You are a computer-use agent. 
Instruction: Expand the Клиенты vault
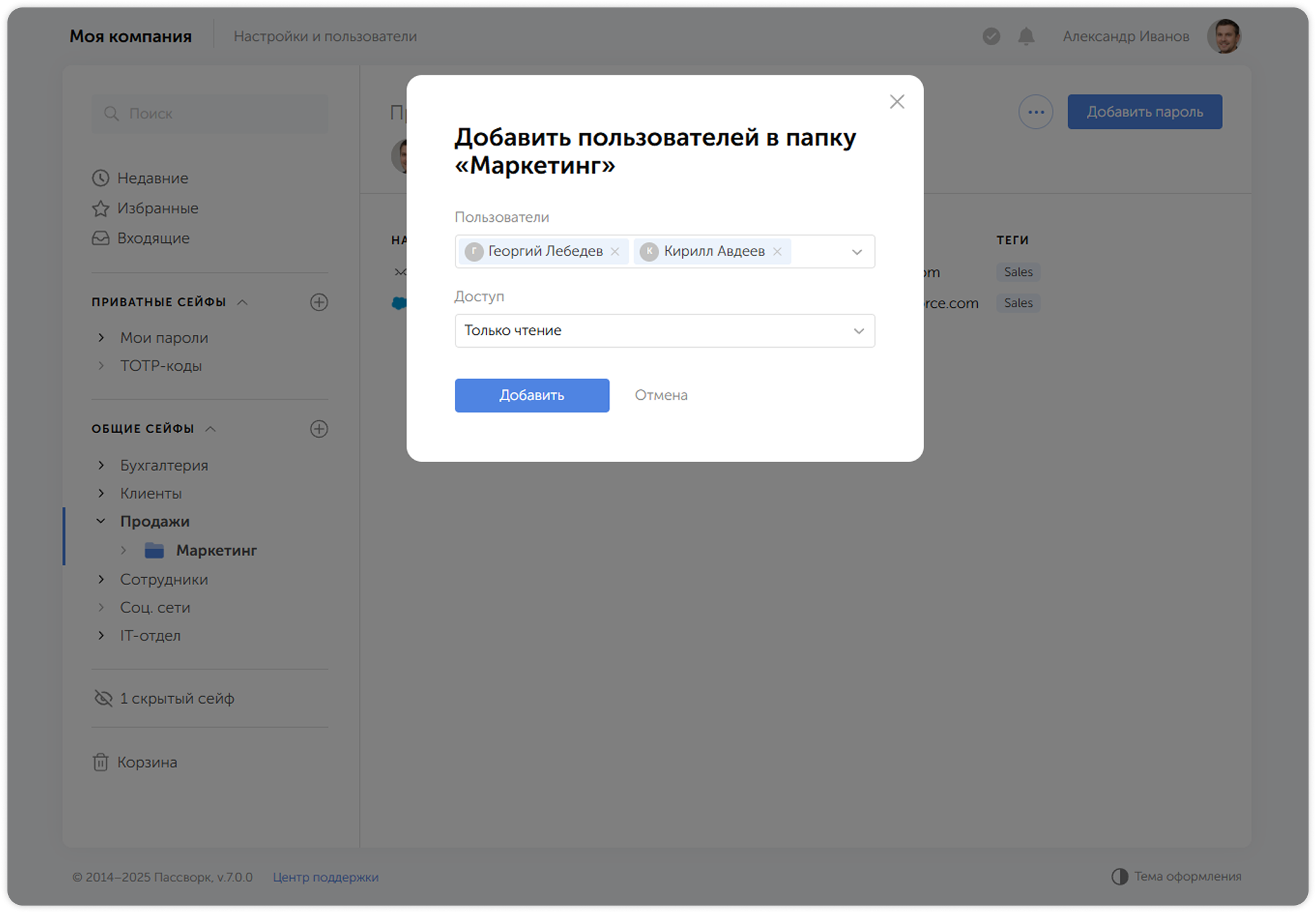coord(101,493)
